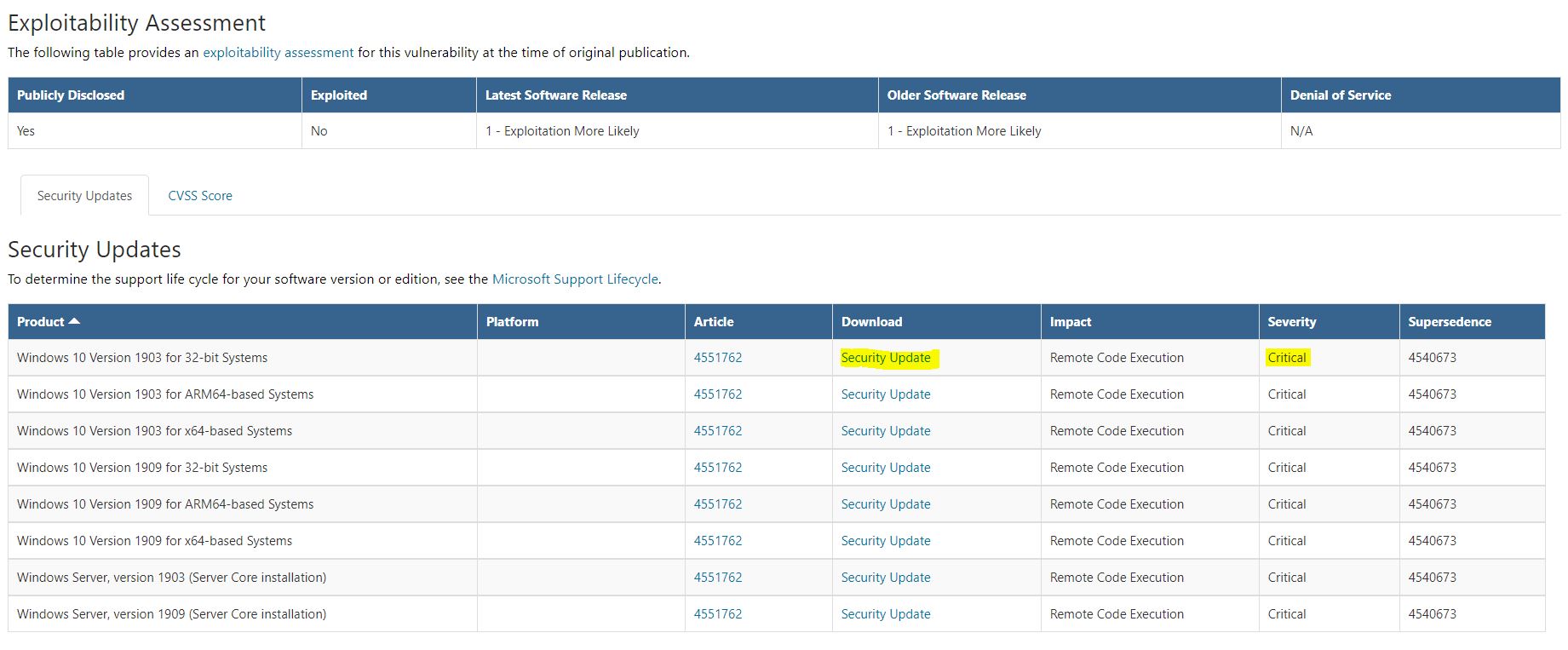The height and width of the screenshot is (650, 1568).
Task: Select the Security Updates tab
Action: (84, 196)
